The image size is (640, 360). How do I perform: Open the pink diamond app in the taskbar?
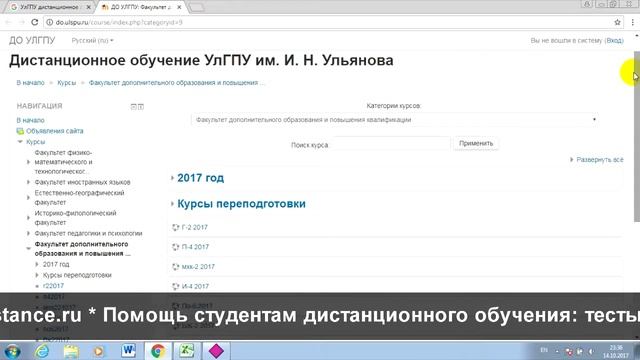click(216, 351)
